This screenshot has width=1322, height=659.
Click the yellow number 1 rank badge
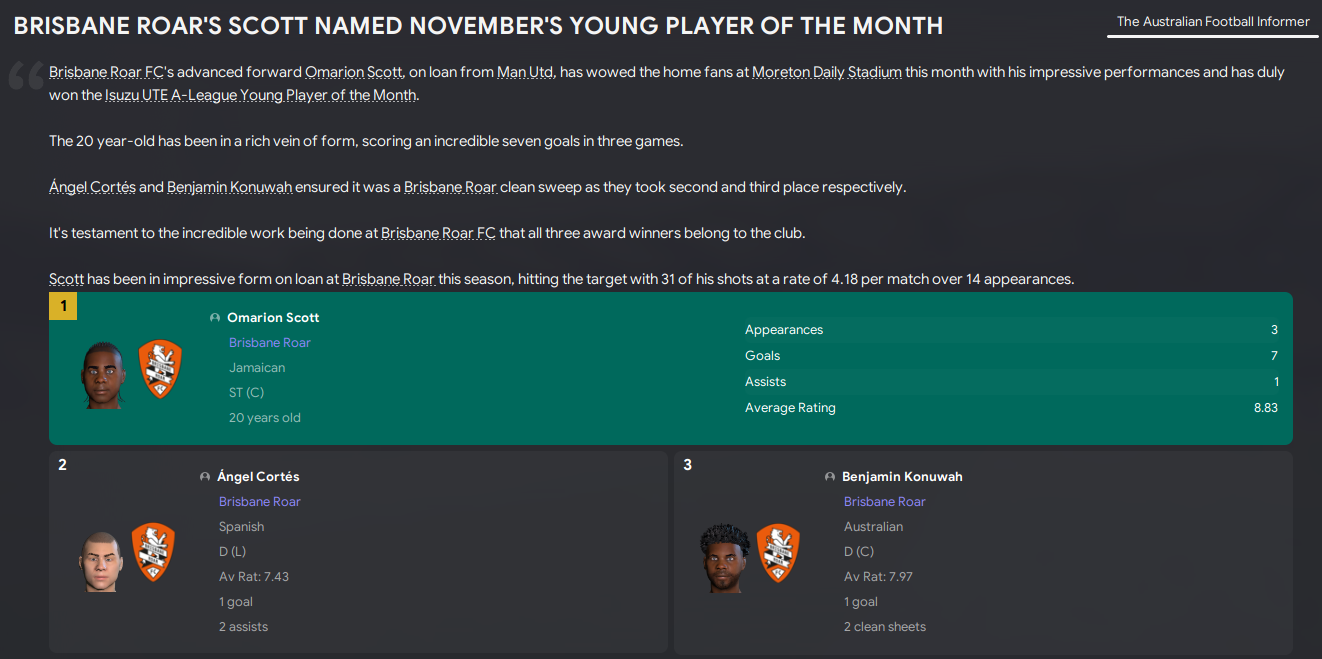coord(63,306)
